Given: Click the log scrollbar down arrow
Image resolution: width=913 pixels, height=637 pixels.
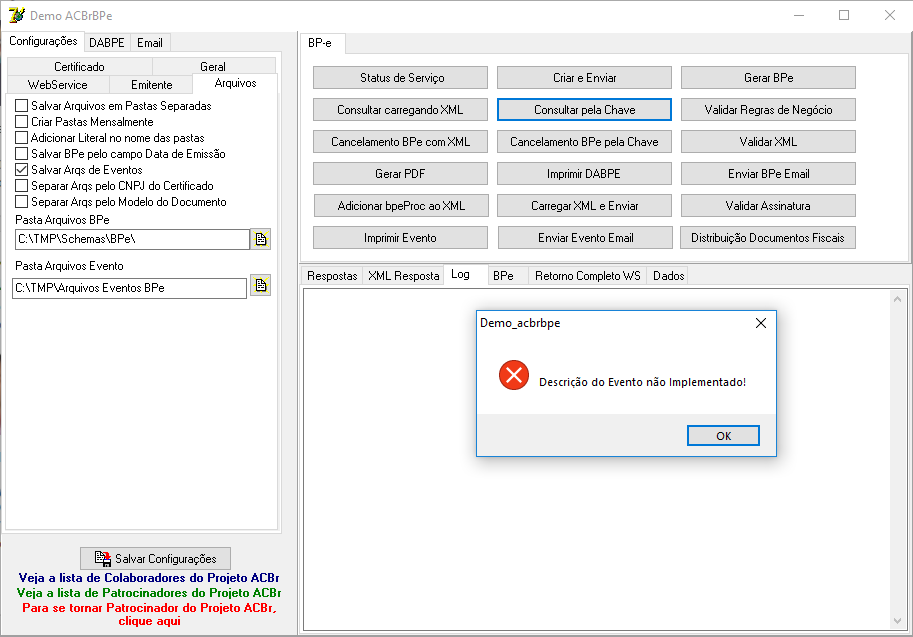Looking at the screenshot, I should pyautogui.click(x=897, y=621).
